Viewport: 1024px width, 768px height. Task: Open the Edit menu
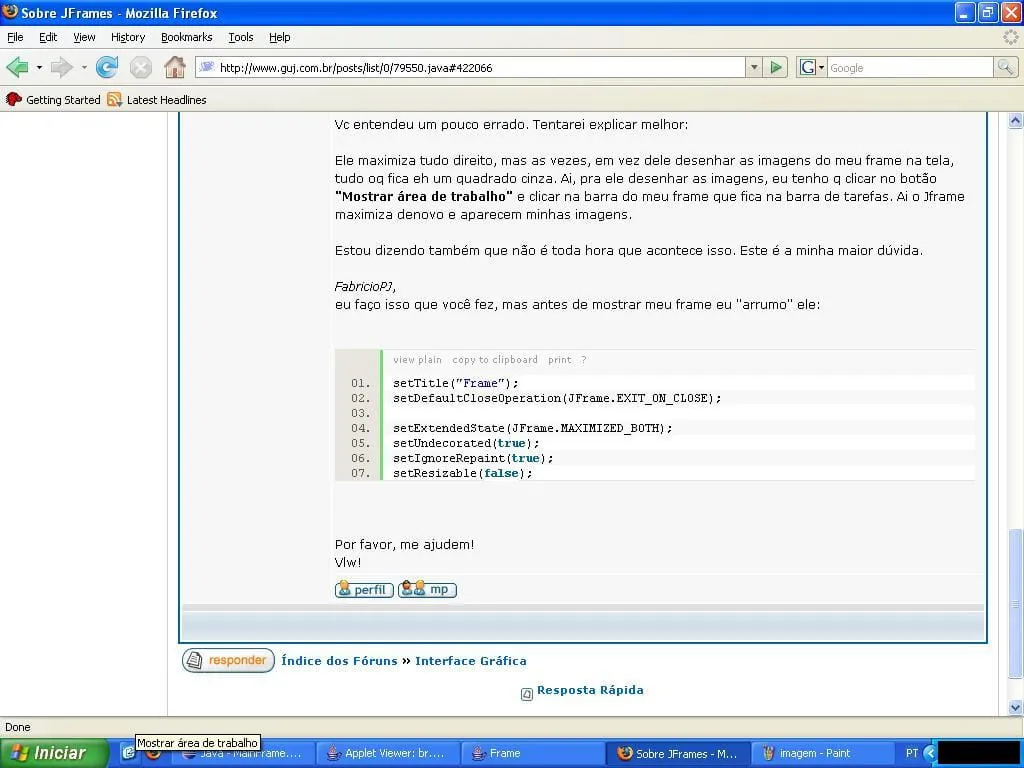tap(48, 37)
